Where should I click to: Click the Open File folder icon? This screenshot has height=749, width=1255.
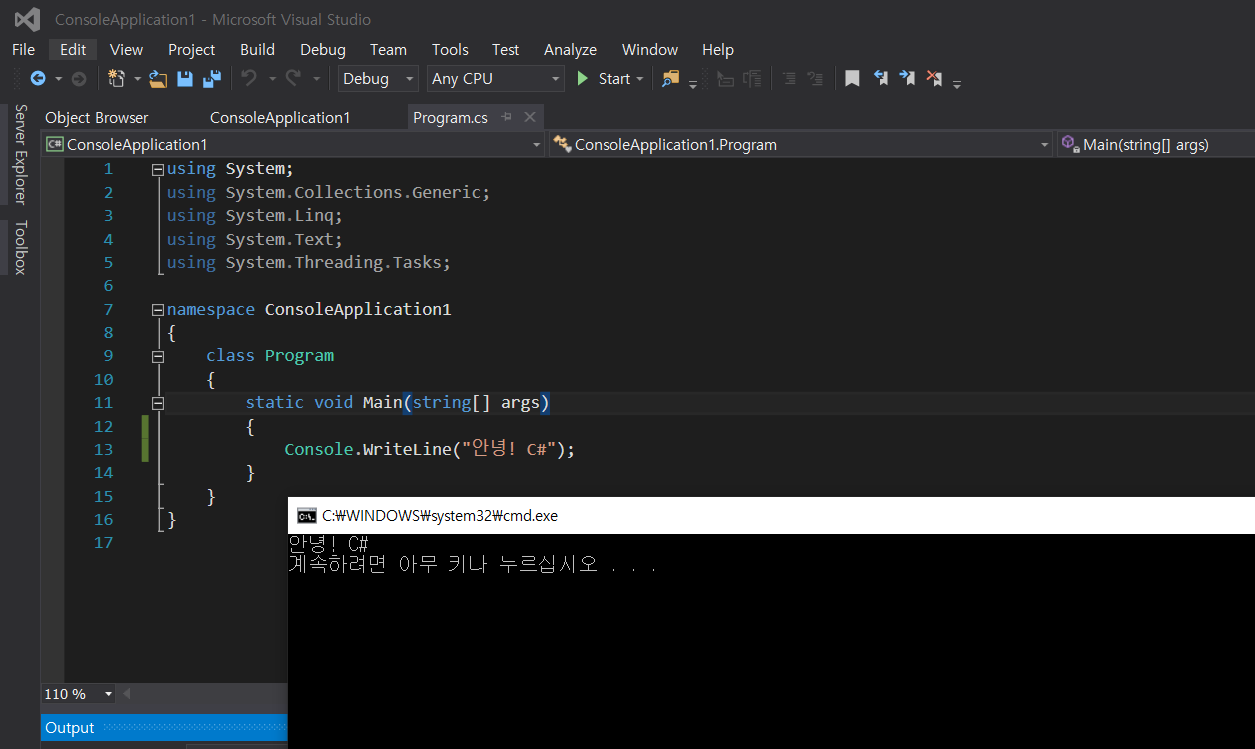158,78
